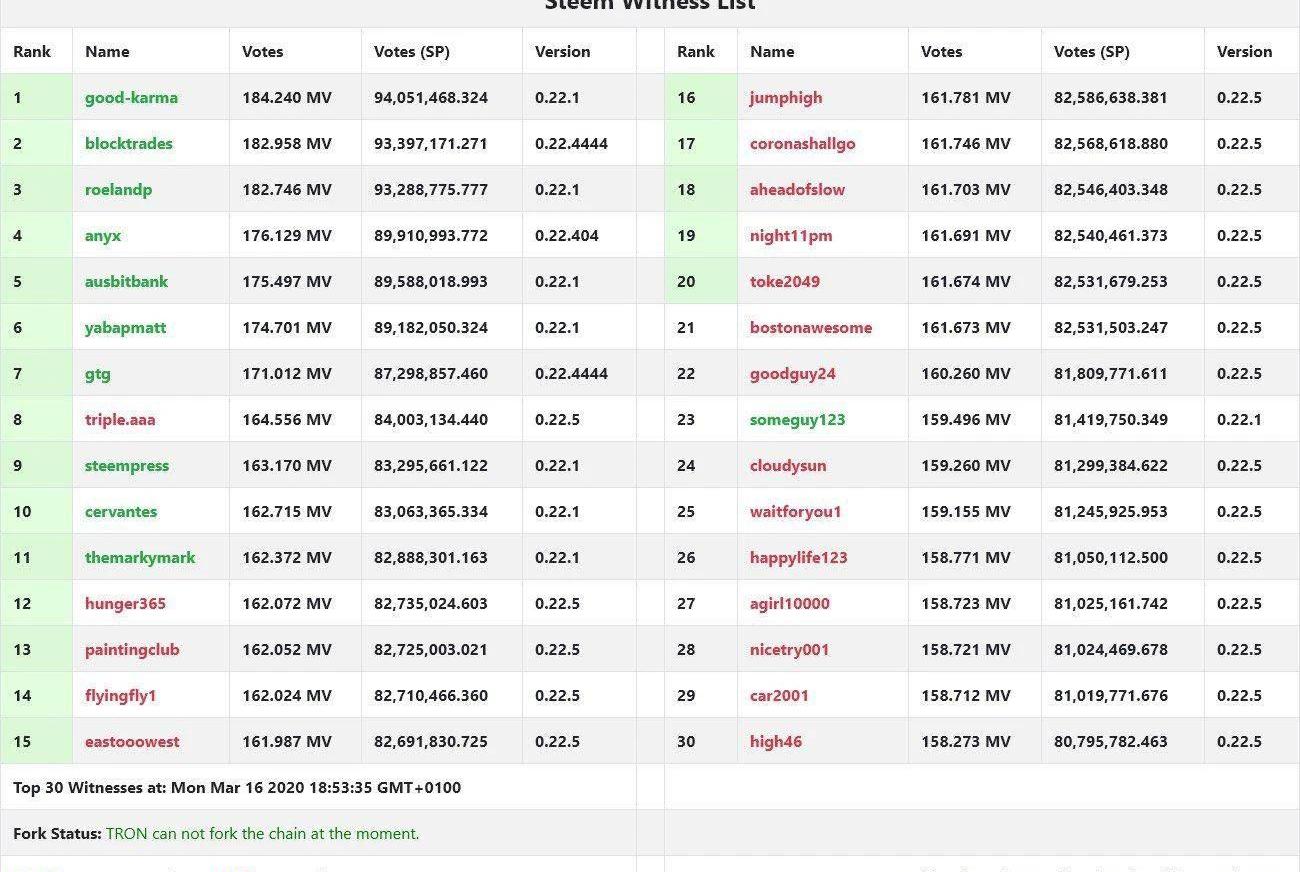Click Top 30 Witnesses timestamp text
The height and width of the screenshot is (872, 1300).
tap(237, 788)
